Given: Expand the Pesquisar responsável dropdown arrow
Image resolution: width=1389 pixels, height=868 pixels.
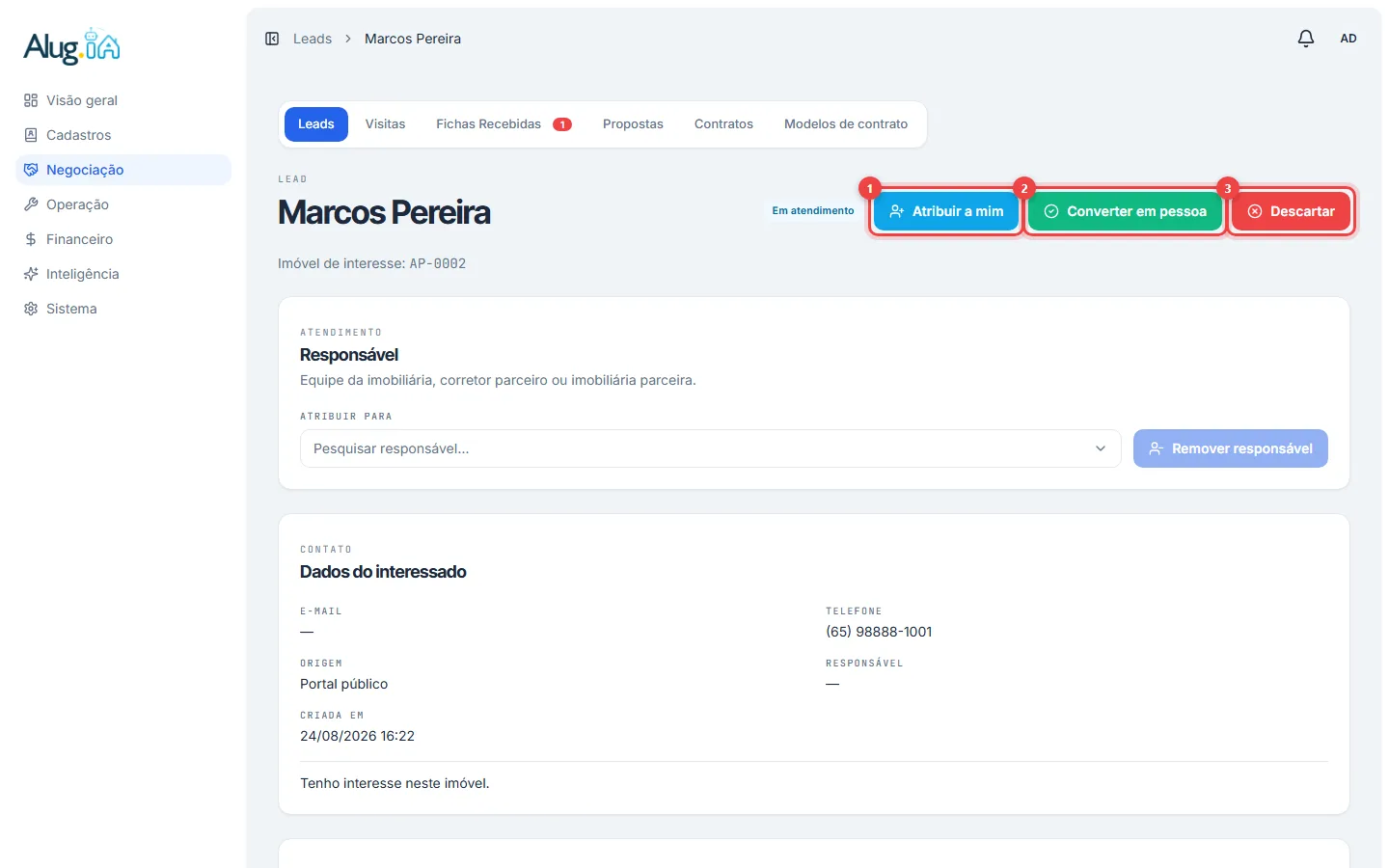Looking at the screenshot, I should coord(1101,448).
